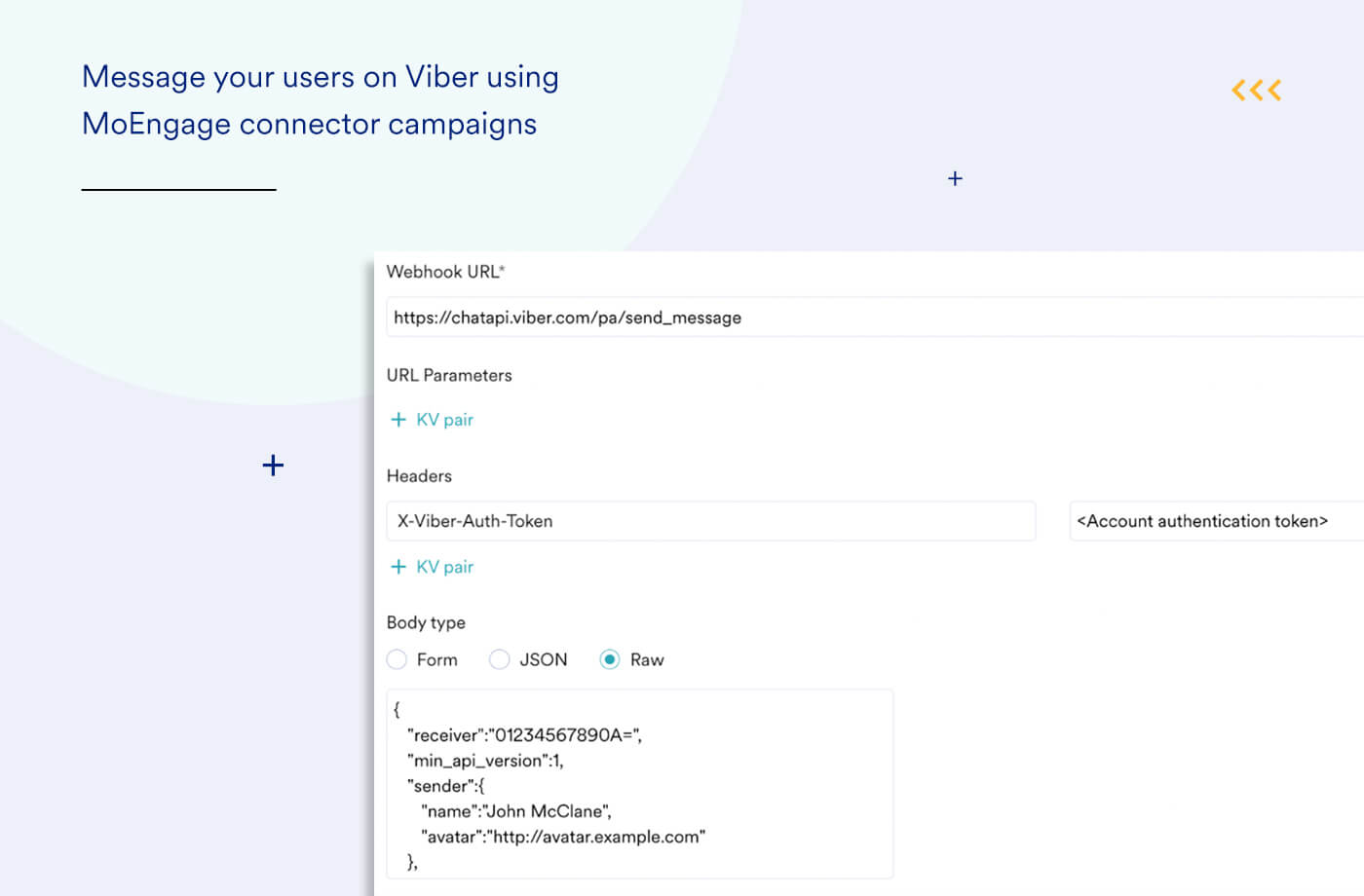The image size is (1364, 896).
Task: Edit the X-Viber-Auth-Token header key field
Action: 711,521
